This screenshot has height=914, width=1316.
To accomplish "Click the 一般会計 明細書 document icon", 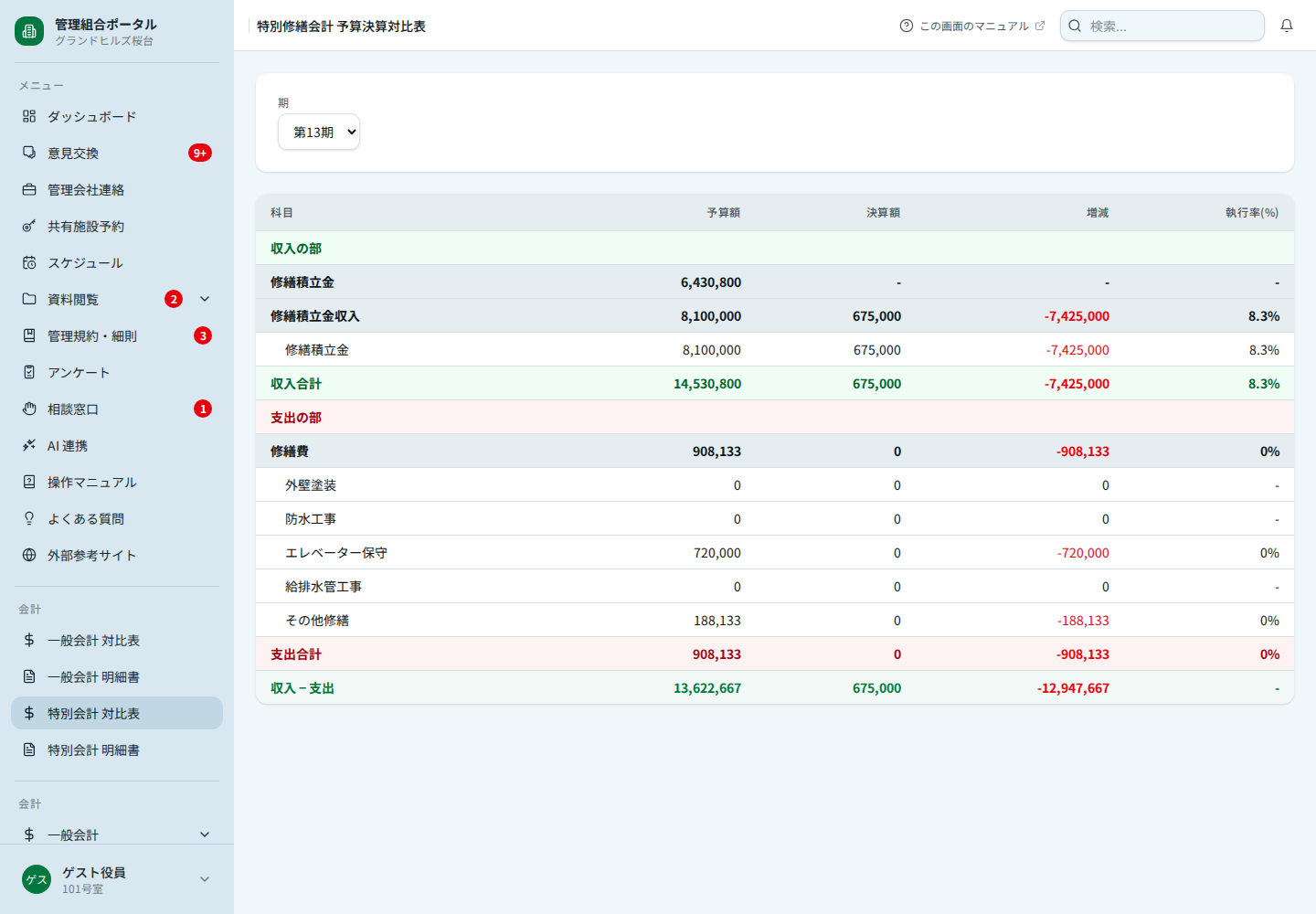I will click(x=29, y=676).
